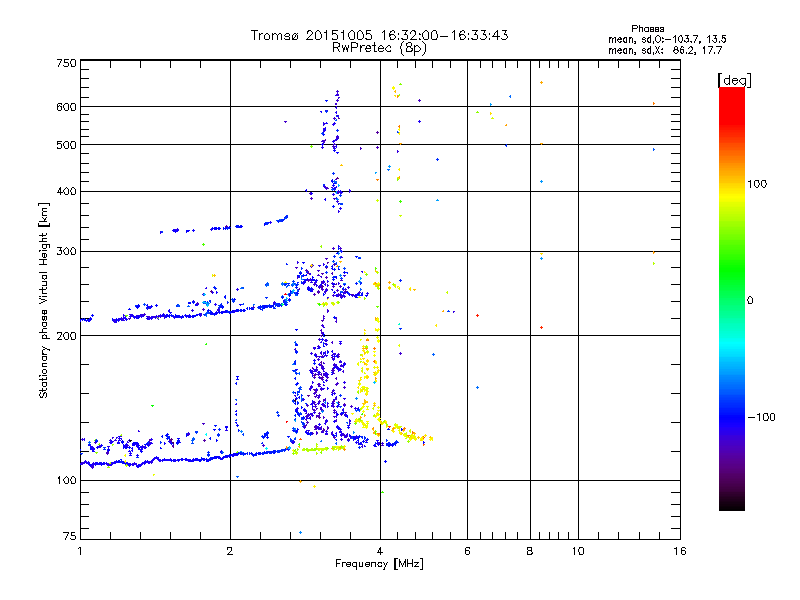Click the x-axis tick label '1'

pos(80,551)
